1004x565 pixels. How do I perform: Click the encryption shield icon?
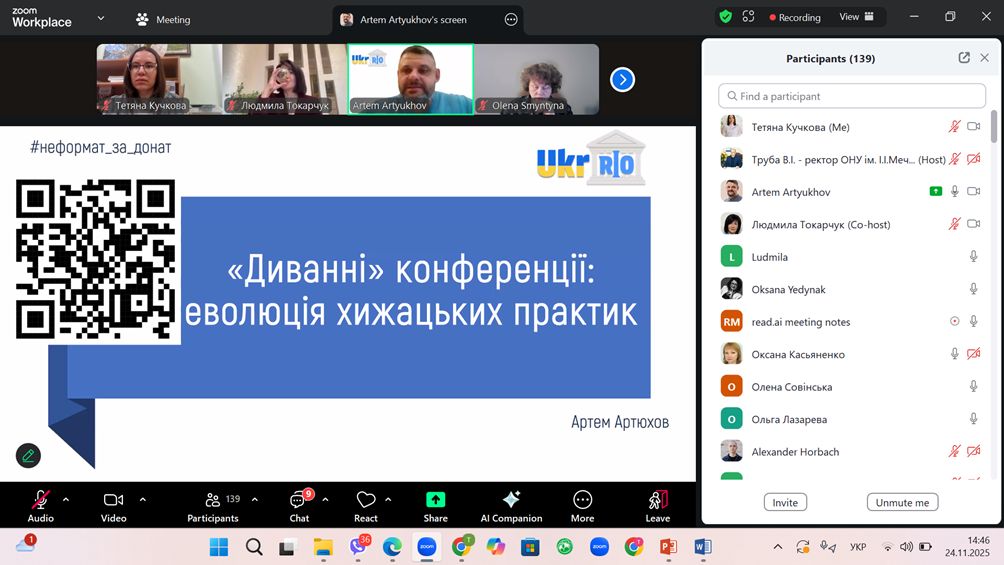[725, 17]
